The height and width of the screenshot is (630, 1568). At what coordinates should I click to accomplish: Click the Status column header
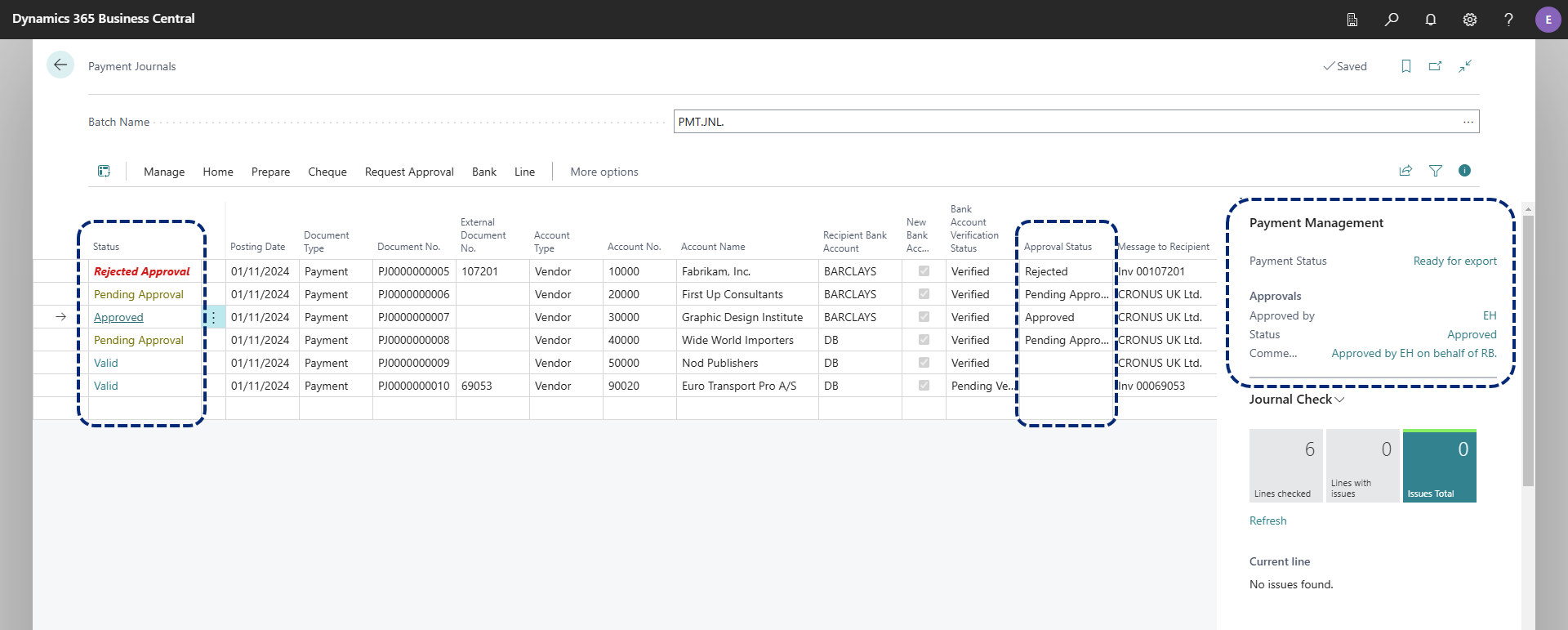tap(106, 247)
